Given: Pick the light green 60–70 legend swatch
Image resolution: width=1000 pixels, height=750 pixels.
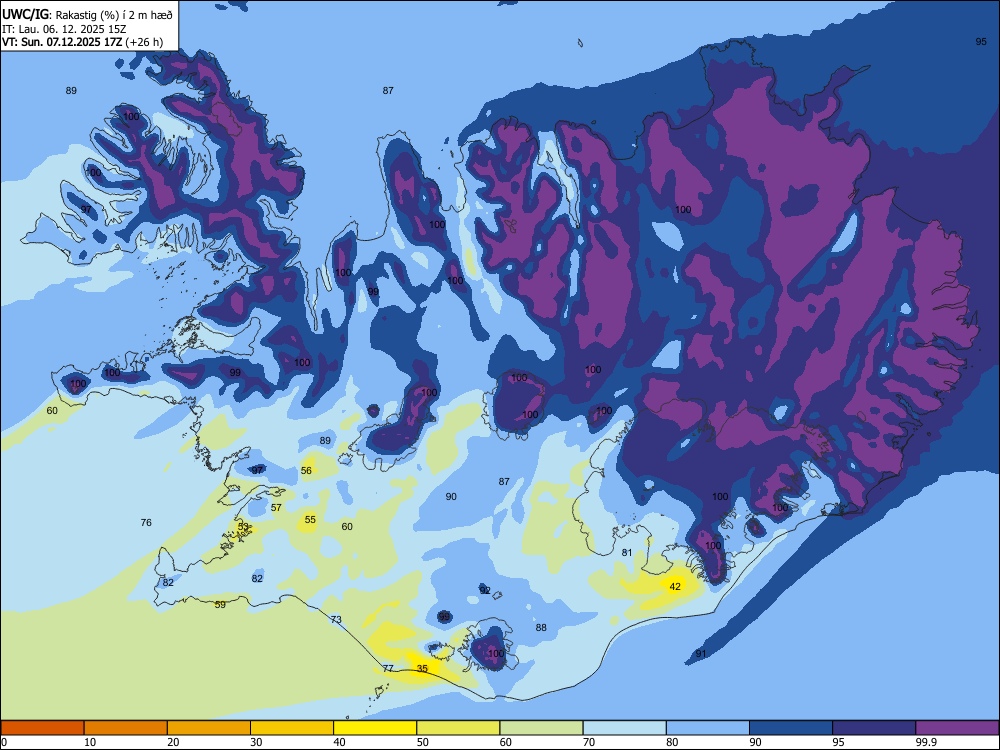Looking at the screenshot, I should [x=541, y=728].
